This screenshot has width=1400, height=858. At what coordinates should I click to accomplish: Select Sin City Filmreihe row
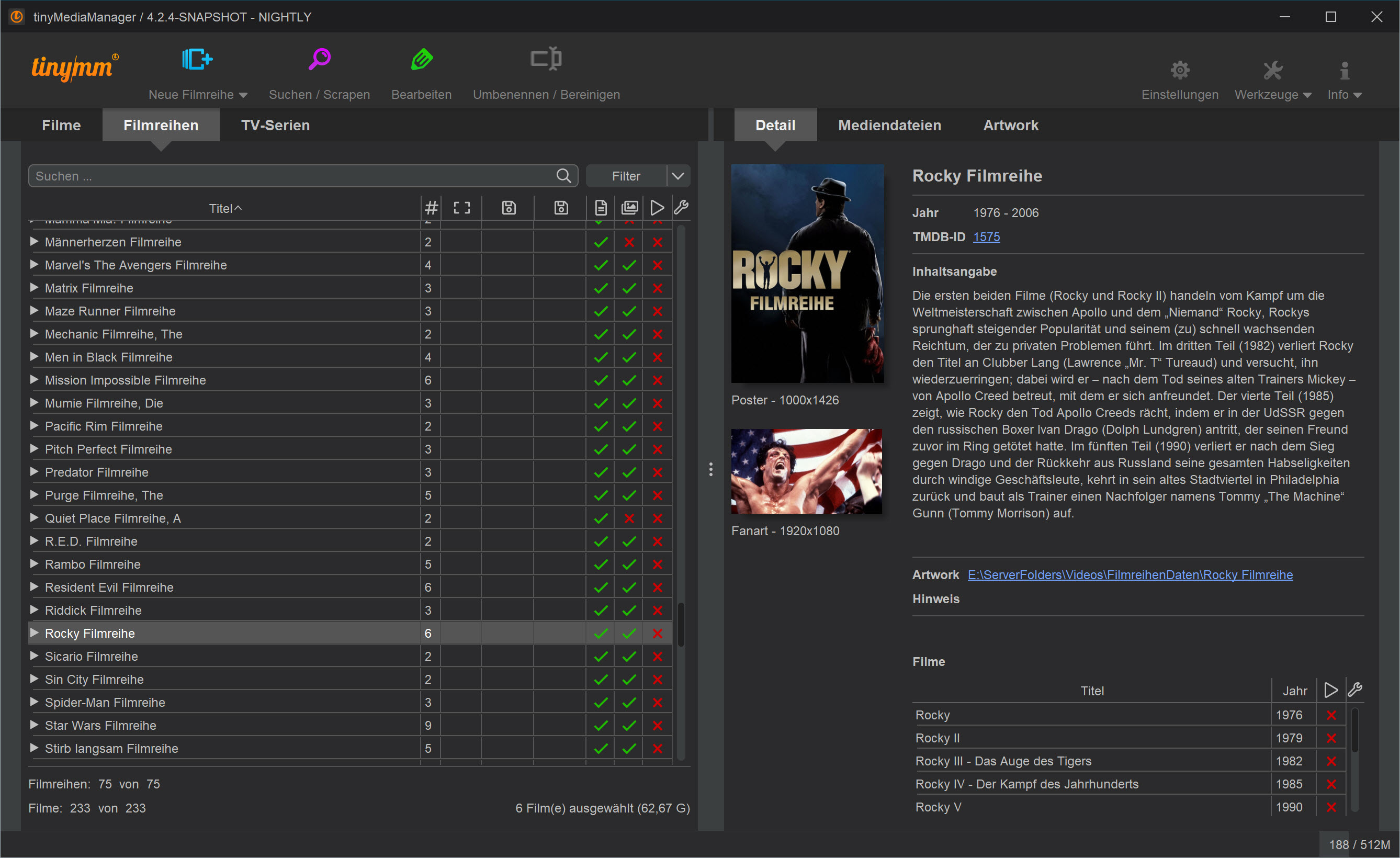[x=350, y=679]
